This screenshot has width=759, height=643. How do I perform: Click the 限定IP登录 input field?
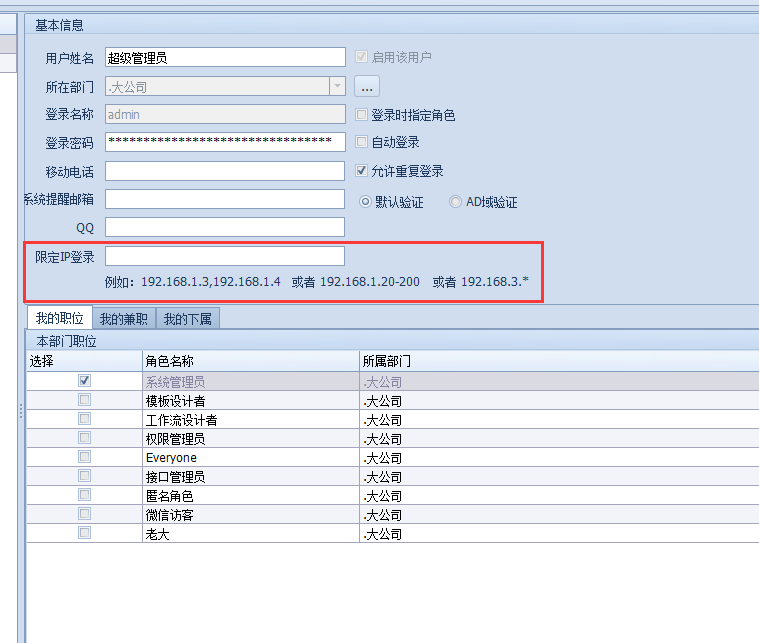point(225,256)
